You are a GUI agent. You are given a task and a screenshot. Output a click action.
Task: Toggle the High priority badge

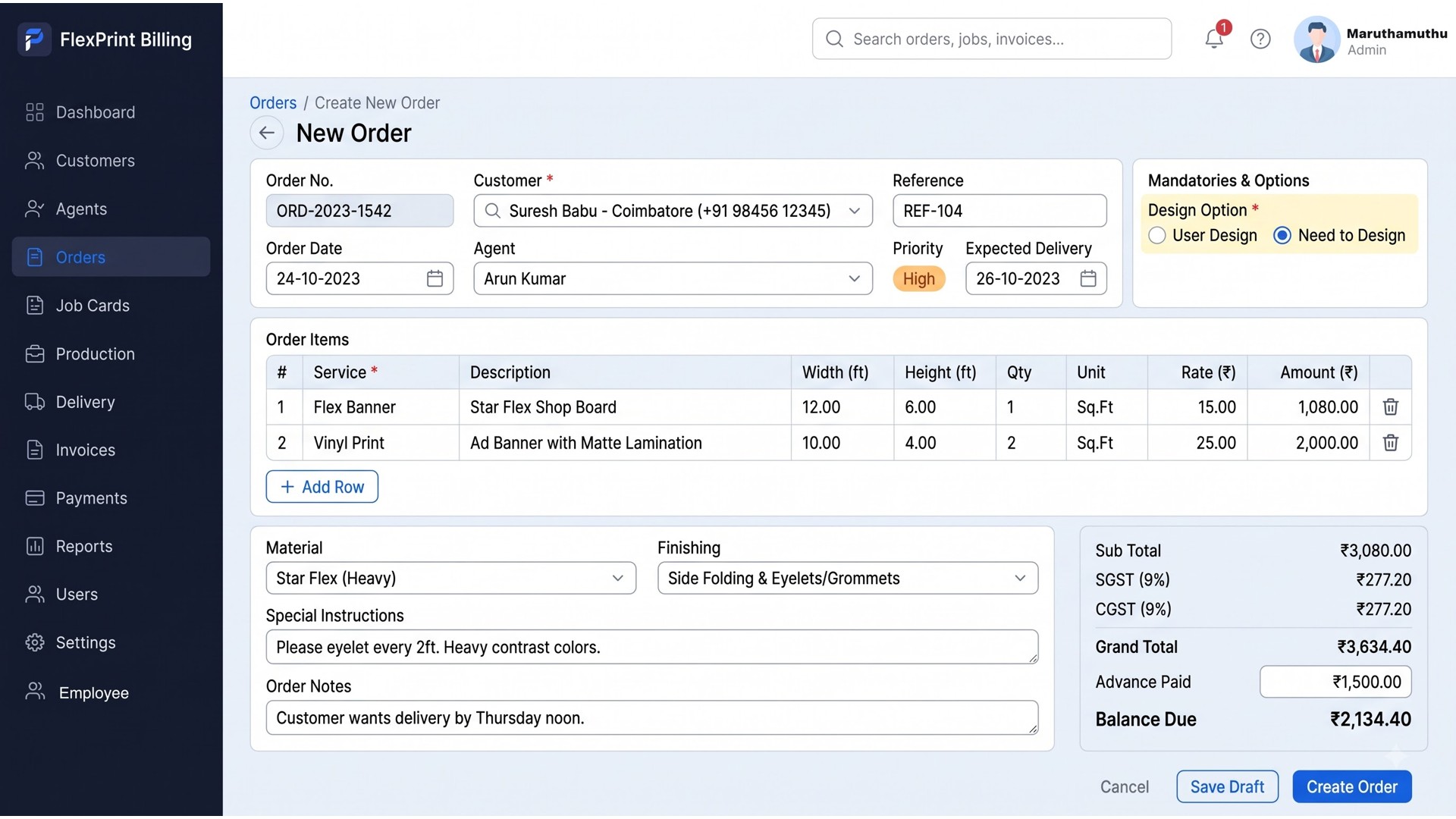coord(918,279)
